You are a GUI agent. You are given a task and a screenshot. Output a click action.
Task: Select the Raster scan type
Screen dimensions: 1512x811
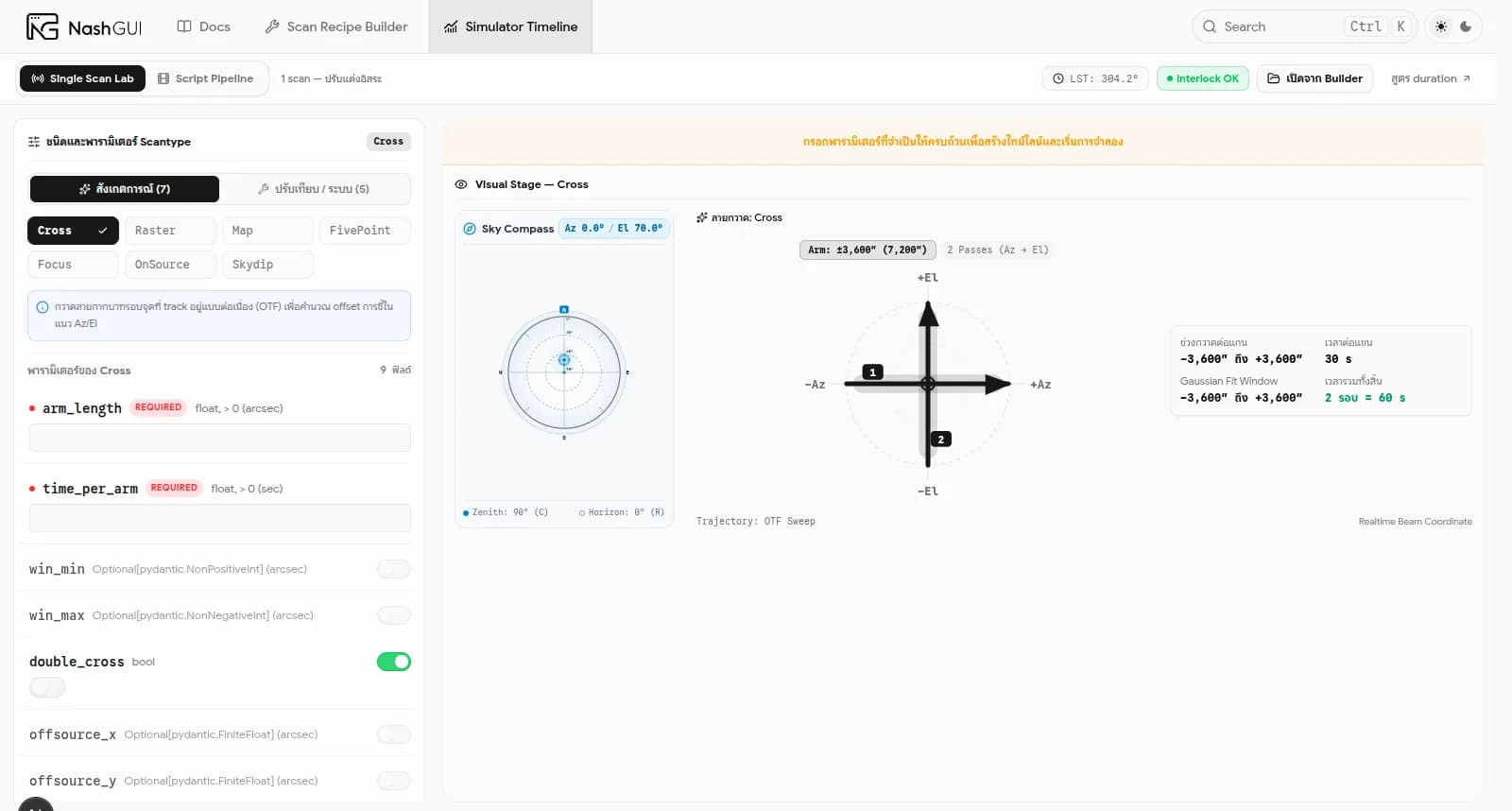(170, 231)
